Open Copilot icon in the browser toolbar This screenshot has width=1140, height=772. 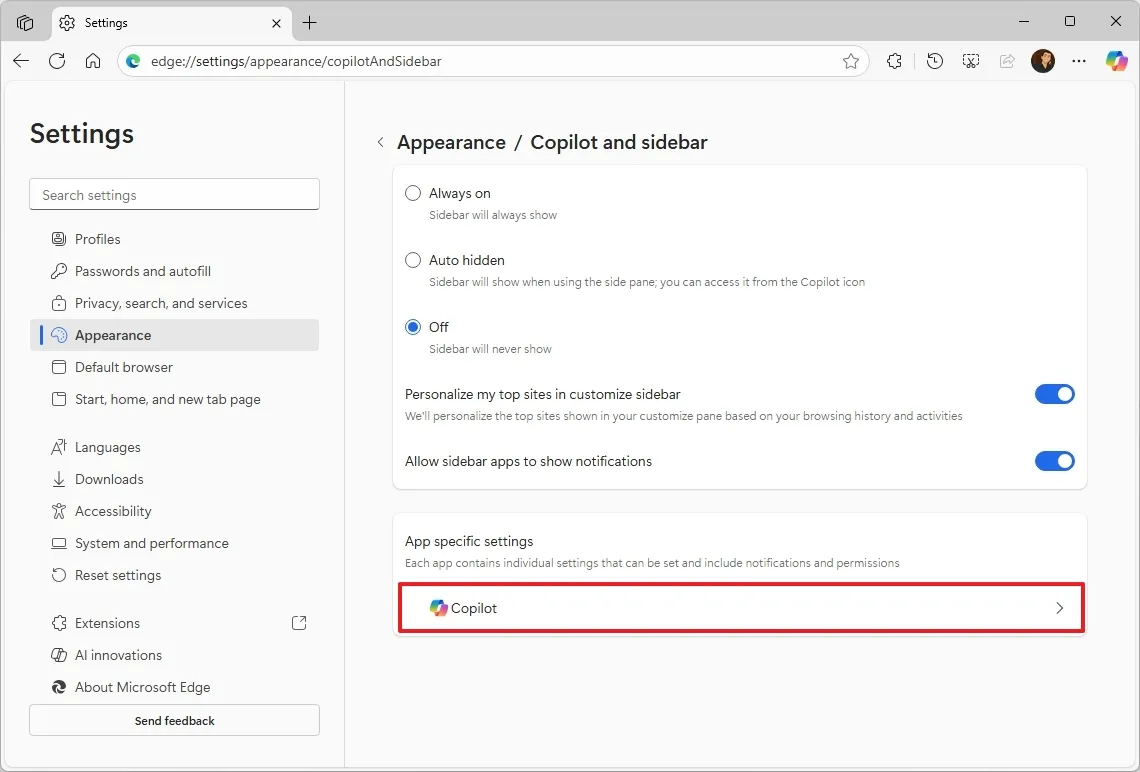tap(1116, 61)
